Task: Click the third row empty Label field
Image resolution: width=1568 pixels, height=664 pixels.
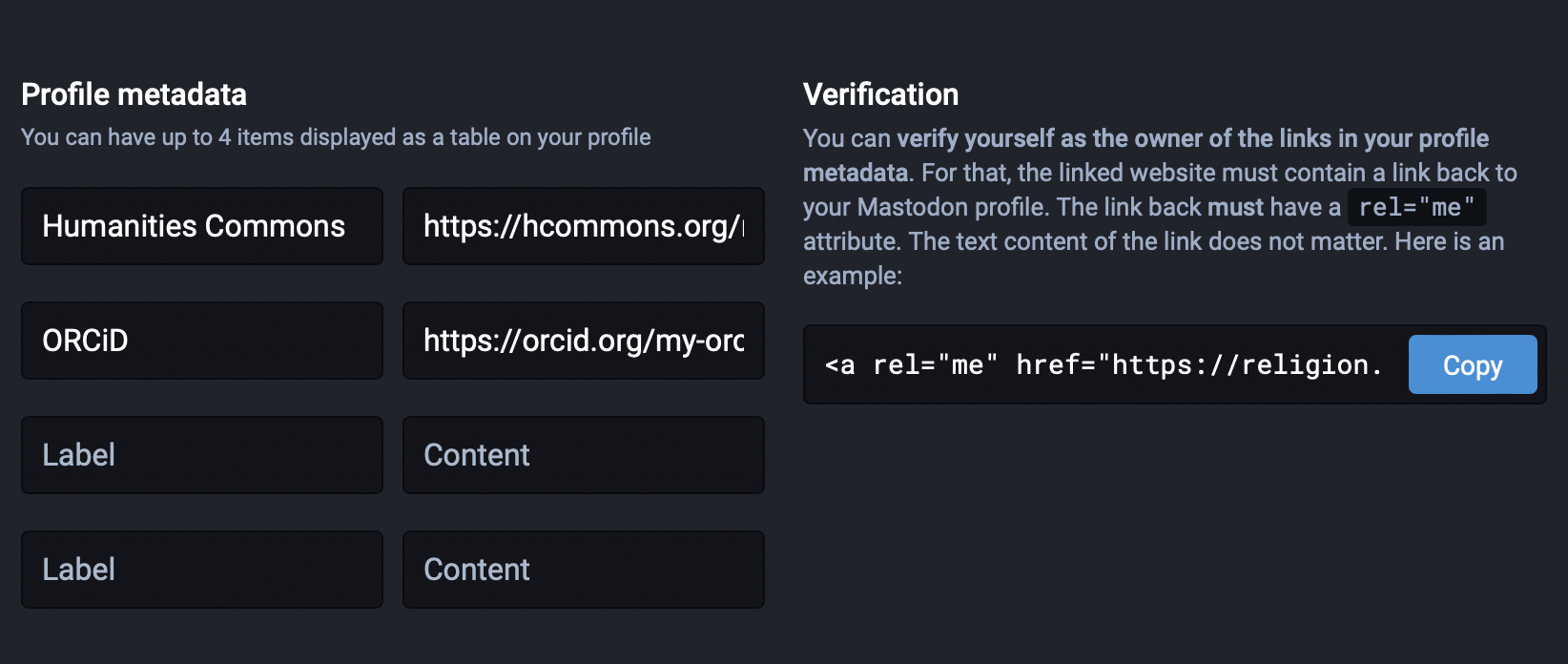Action: (201, 455)
